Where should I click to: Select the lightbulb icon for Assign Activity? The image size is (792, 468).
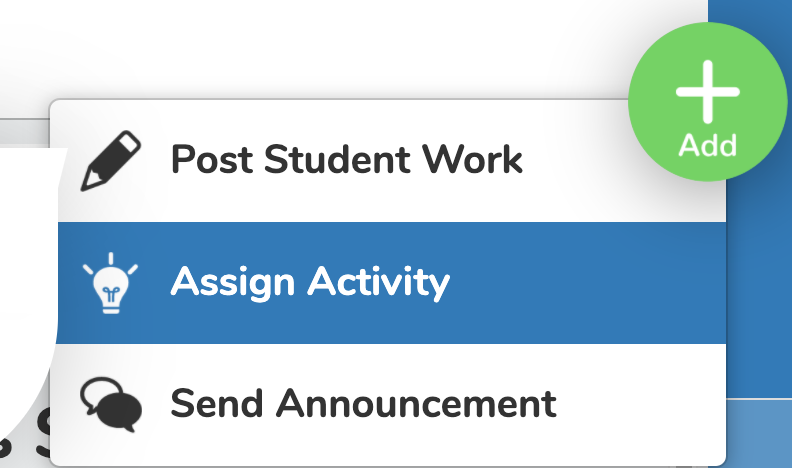pyautogui.click(x=111, y=283)
